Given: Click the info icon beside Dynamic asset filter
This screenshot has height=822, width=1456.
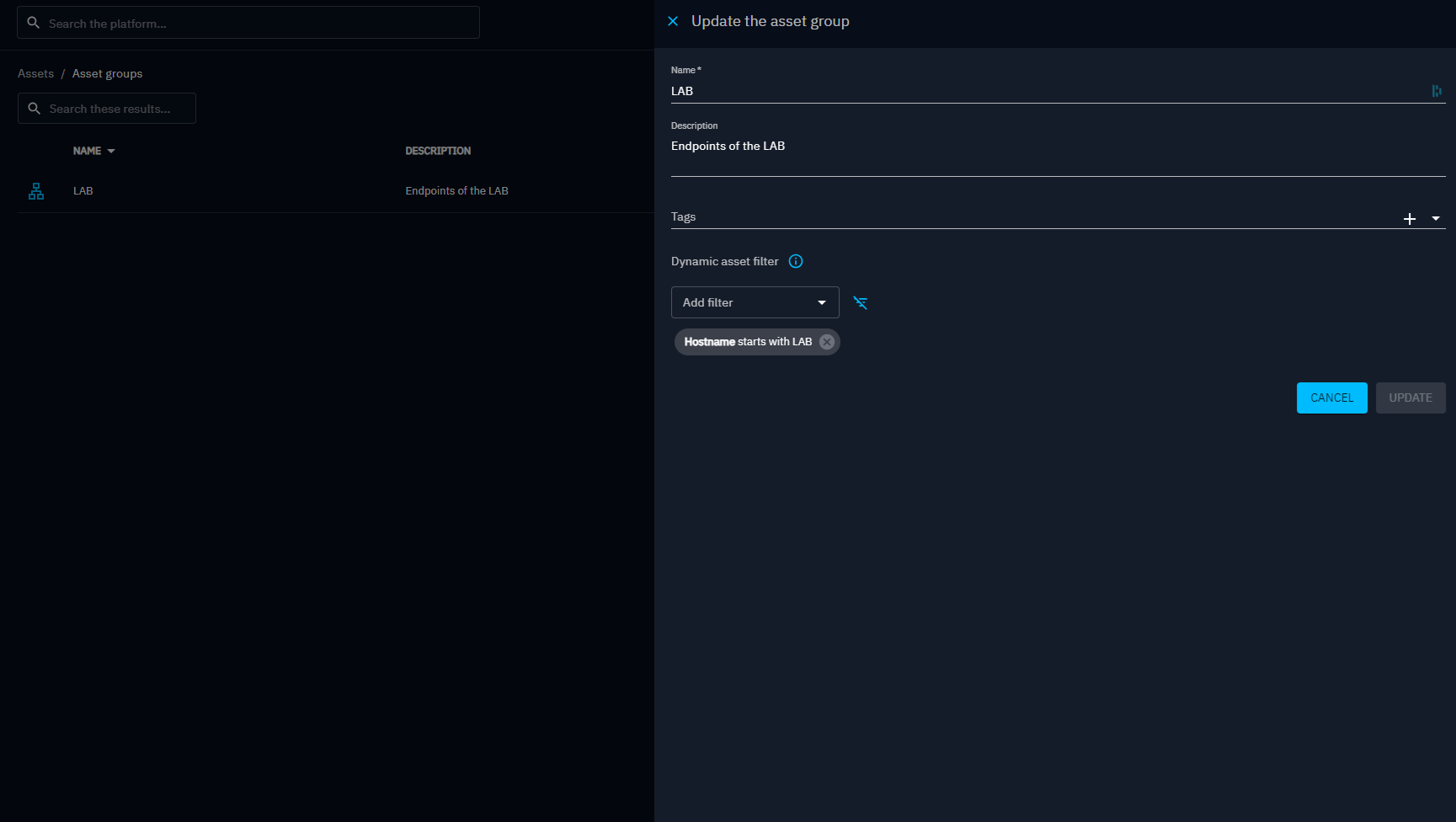Looking at the screenshot, I should tap(795, 261).
